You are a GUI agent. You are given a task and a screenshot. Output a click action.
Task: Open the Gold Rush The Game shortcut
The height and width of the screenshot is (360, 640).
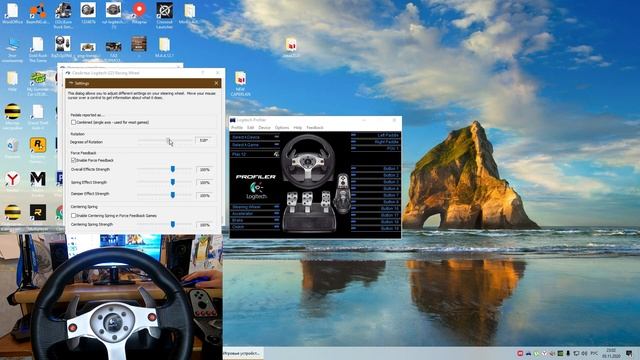click(x=38, y=44)
